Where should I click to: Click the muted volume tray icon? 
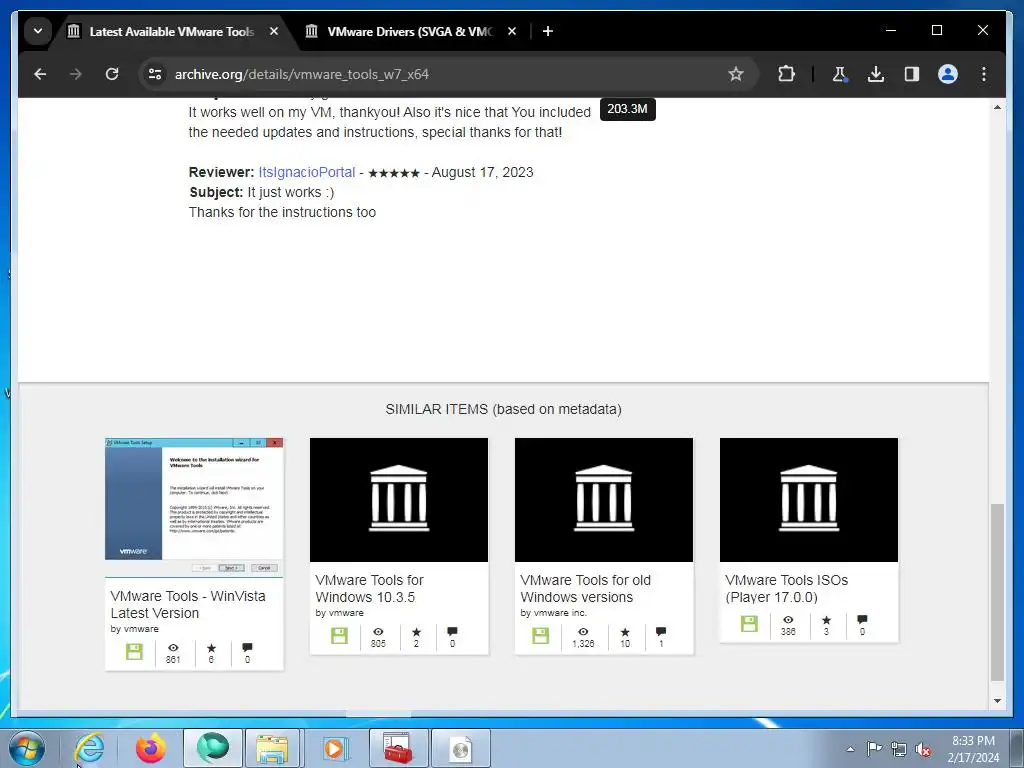click(923, 749)
